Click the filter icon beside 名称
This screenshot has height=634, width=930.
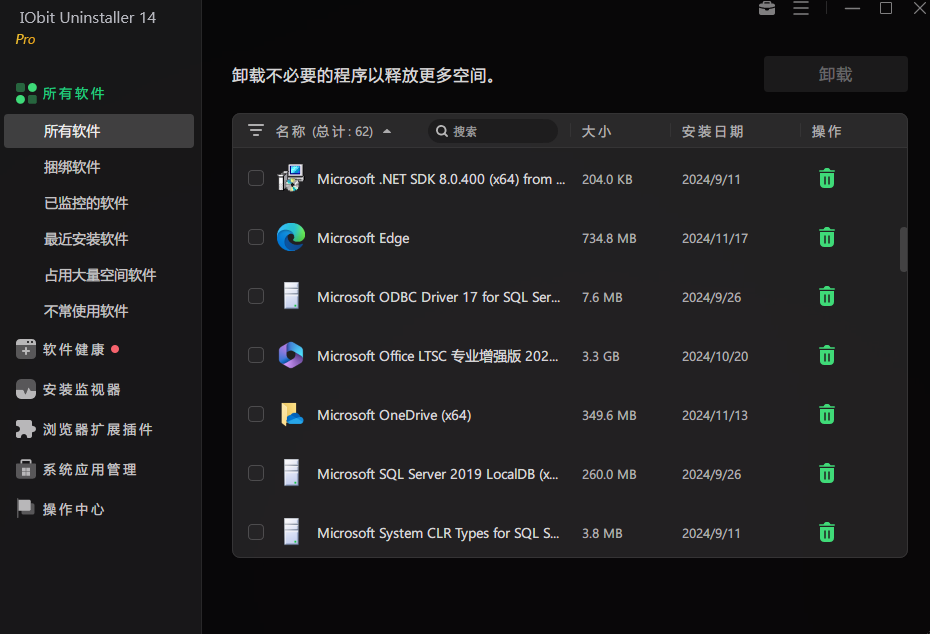(x=255, y=131)
